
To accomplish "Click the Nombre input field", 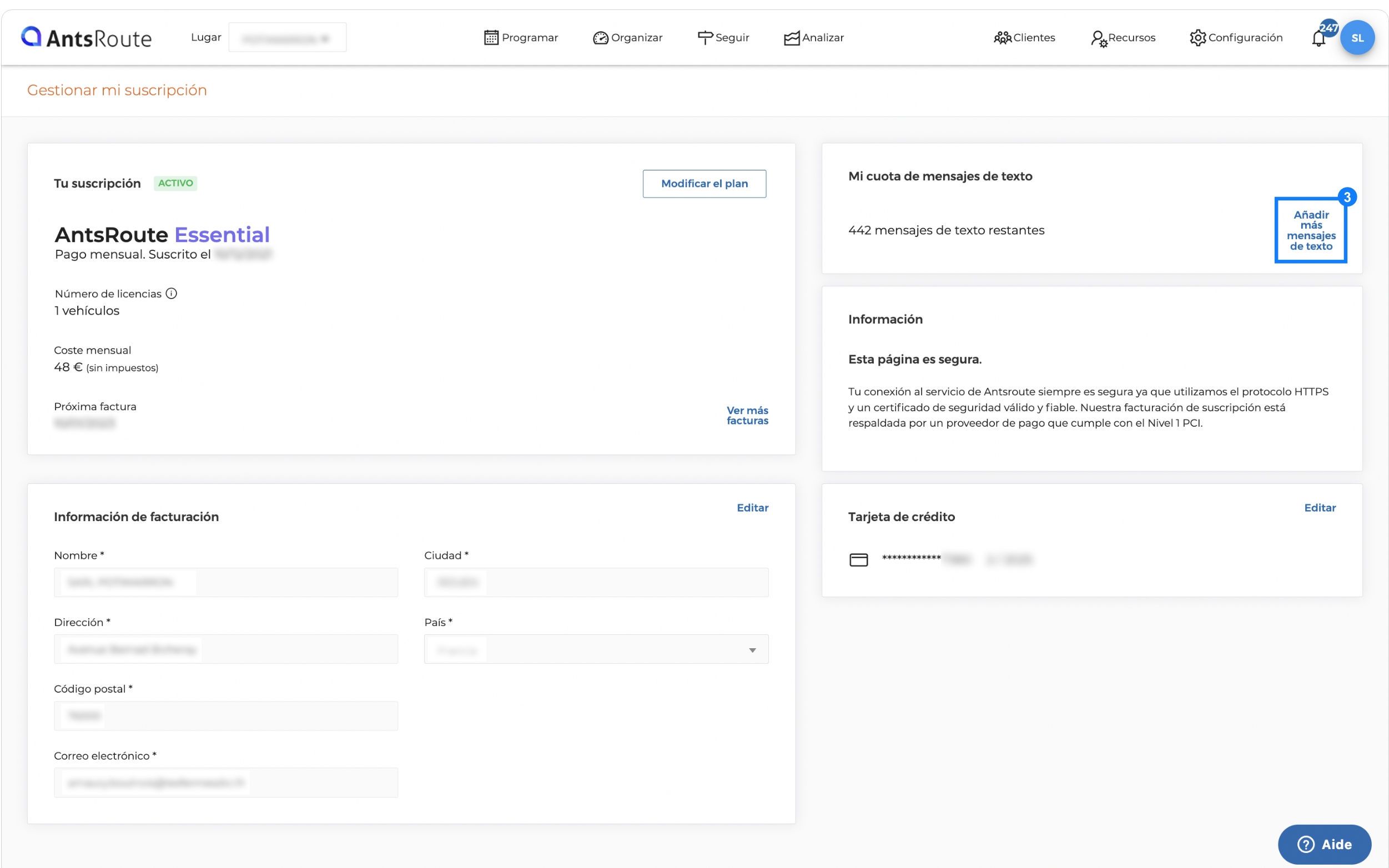I will point(225,582).
